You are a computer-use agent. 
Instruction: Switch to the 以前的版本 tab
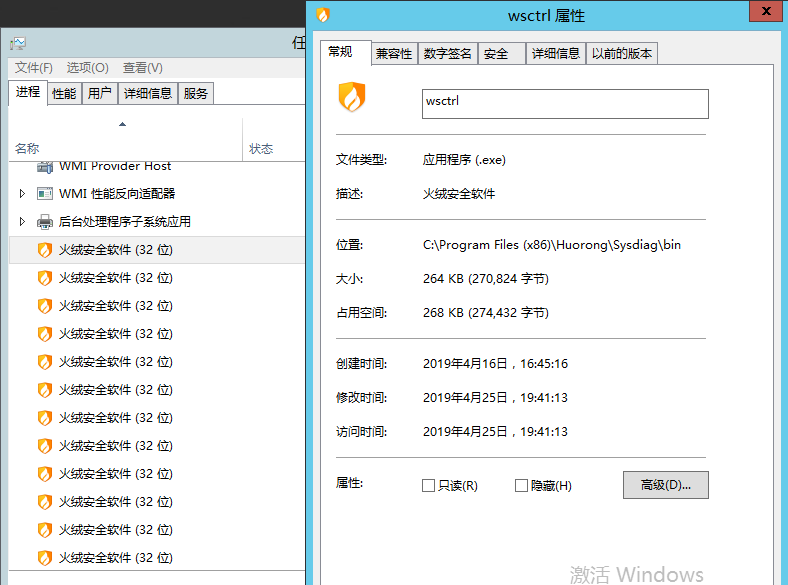[x=622, y=54]
